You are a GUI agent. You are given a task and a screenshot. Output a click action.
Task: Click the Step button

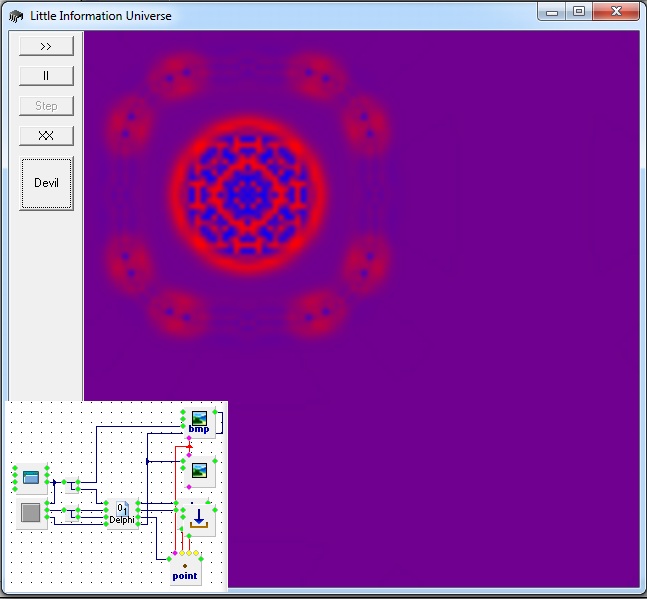point(46,106)
